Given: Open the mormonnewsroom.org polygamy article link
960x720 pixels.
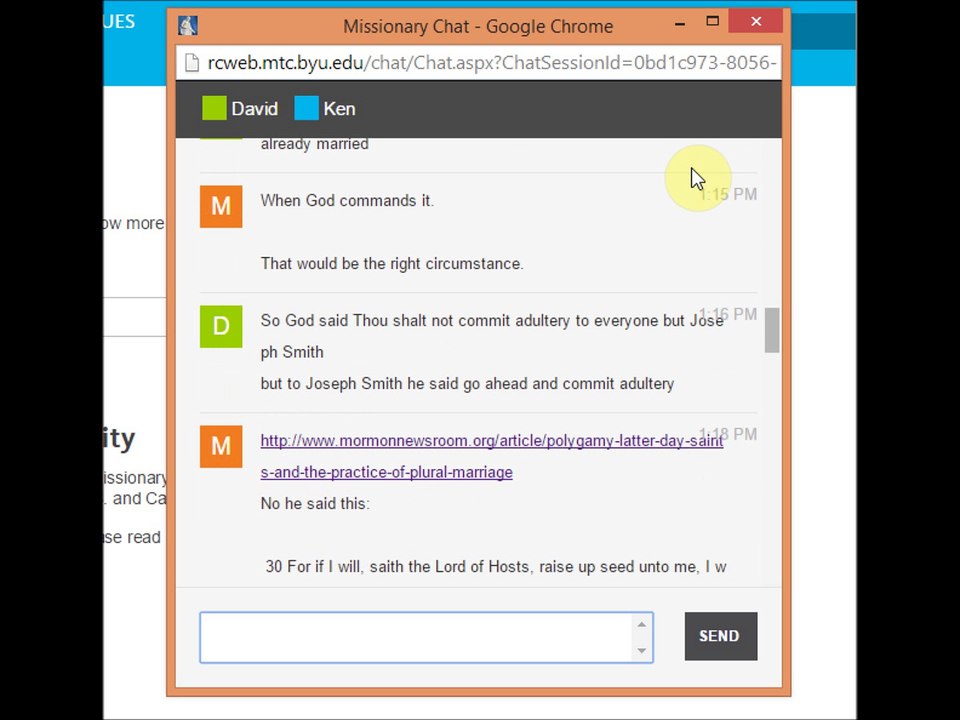Looking at the screenshot, I should [x=492, y=441].
